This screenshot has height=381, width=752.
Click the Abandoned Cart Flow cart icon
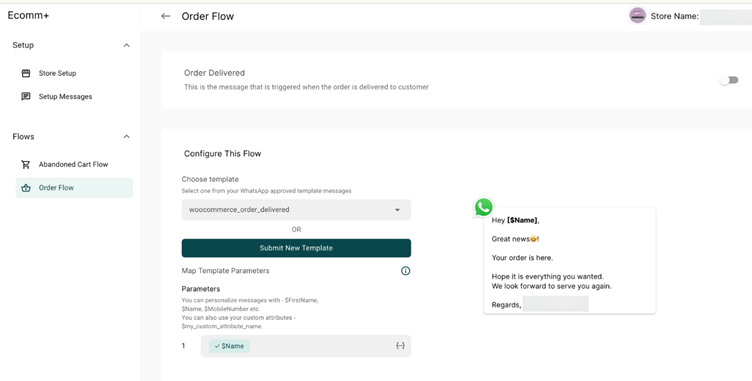click(26, 165)
